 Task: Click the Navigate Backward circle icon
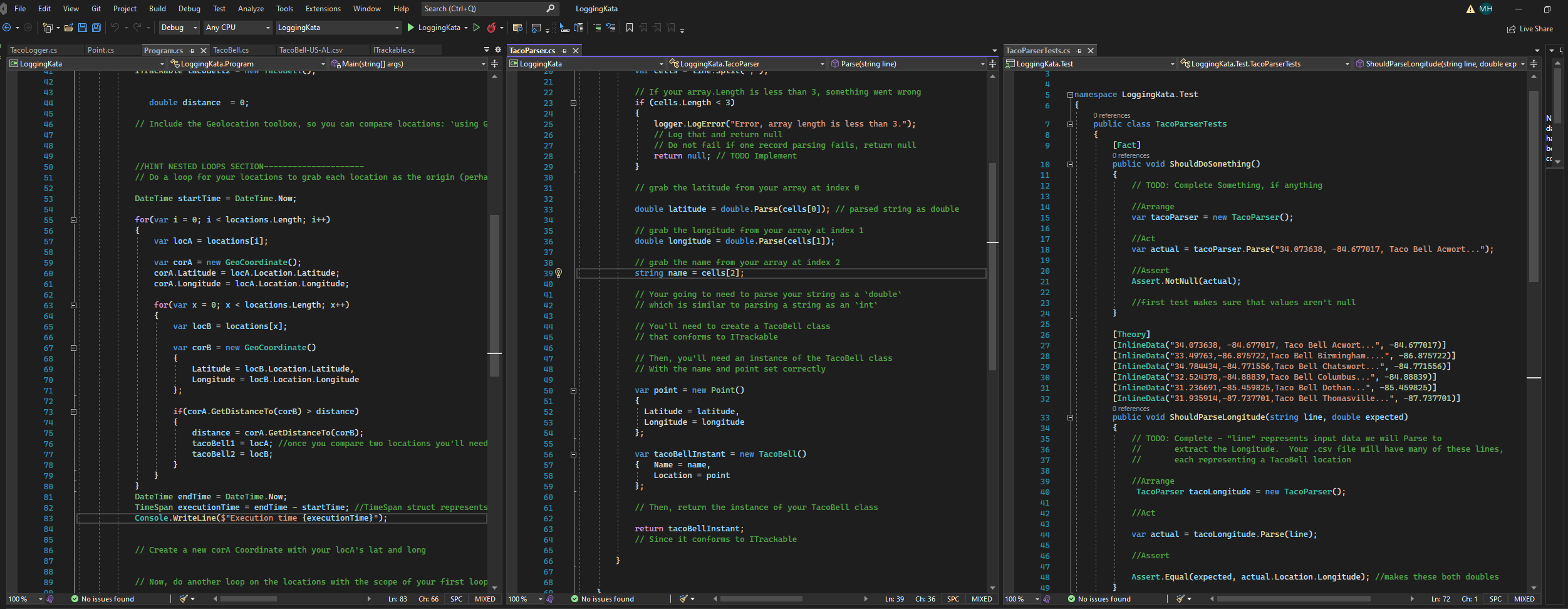[x=8, y=28]
